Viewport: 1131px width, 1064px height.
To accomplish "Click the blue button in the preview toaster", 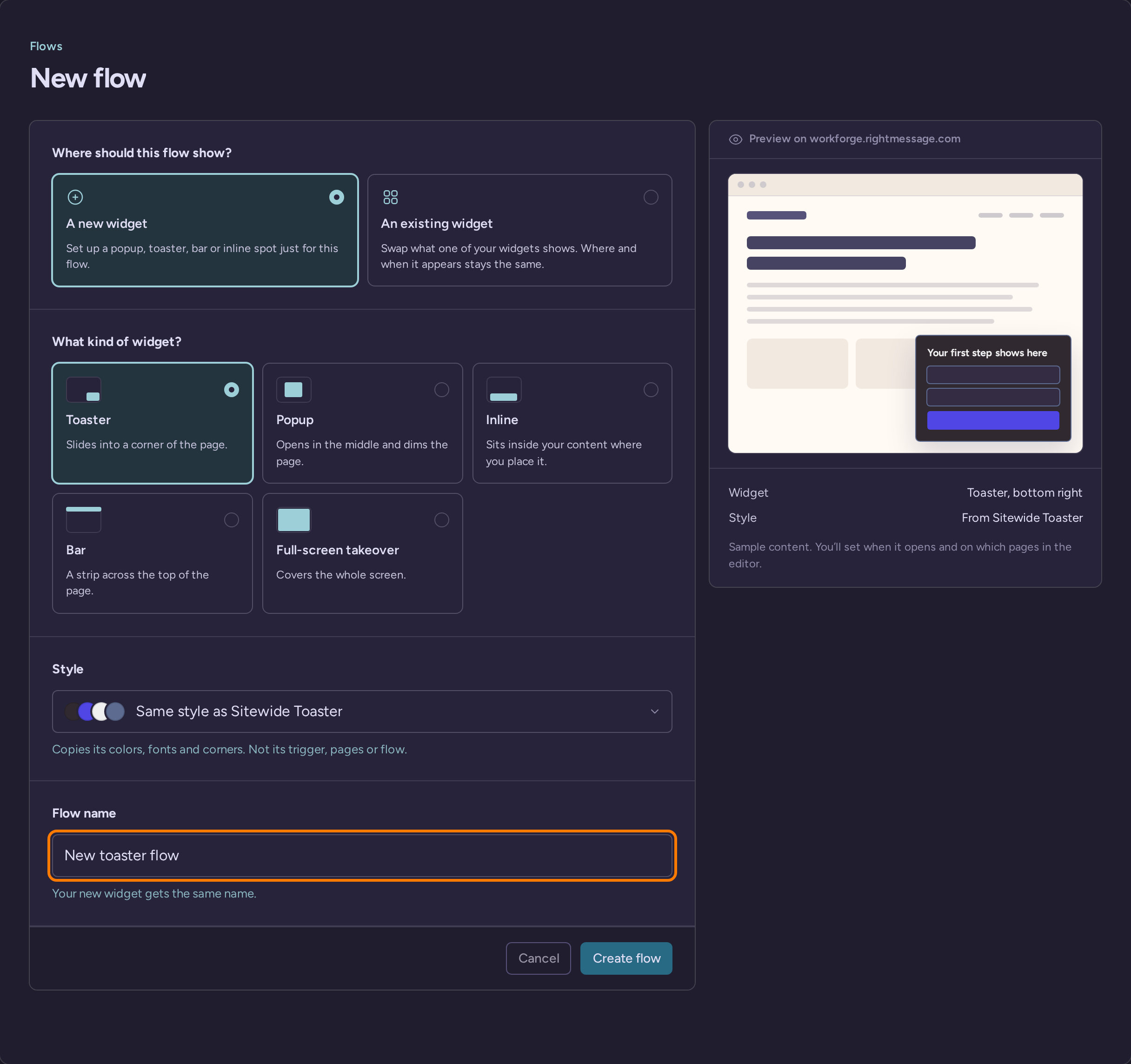I will pos(993,420).
